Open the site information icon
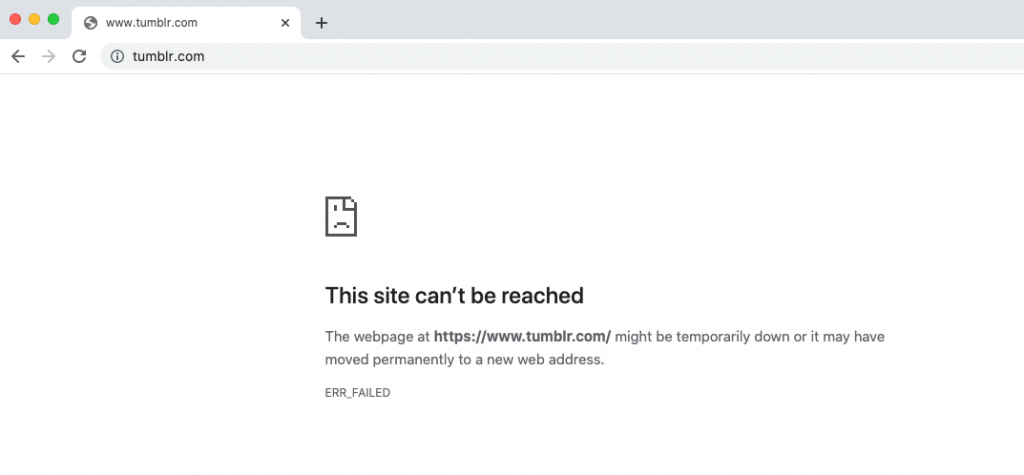Image resolution: width=1024 pixels, height=475 pixels. click(117, 56)
